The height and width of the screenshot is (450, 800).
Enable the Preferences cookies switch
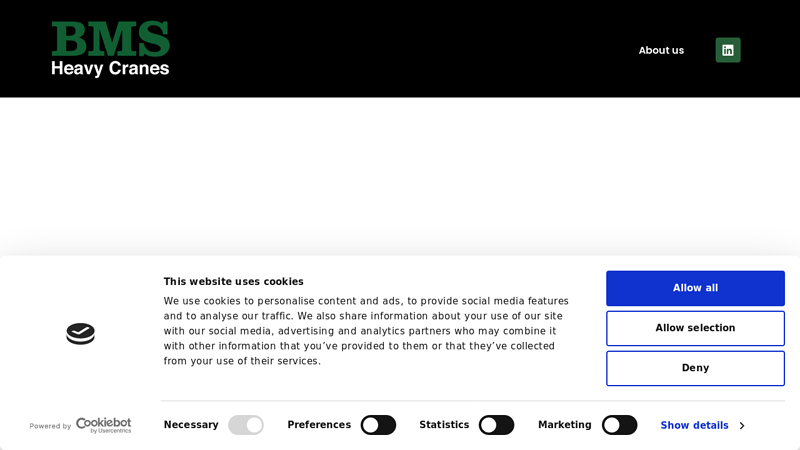[x=378, y=425]
